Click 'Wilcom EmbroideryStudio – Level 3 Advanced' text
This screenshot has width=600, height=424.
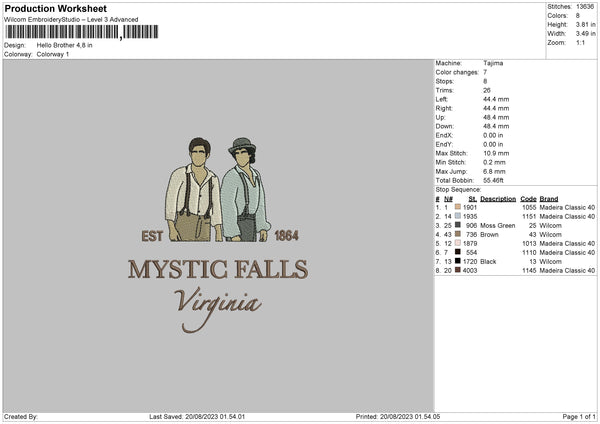pyautogui.click(x=71, y=20)
